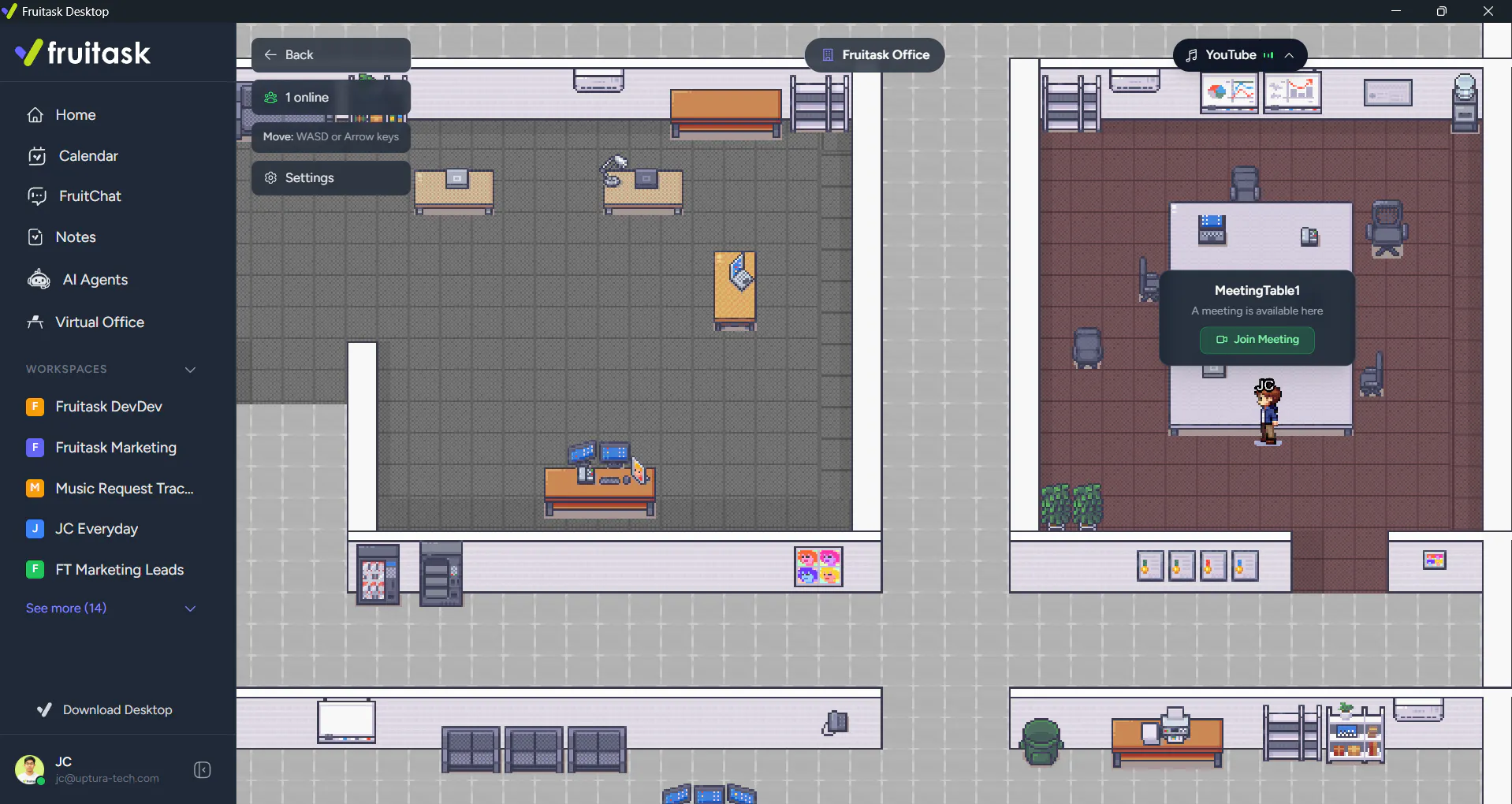The width and height of the screenshot is (1512, 804).
Task: Click the pie chart wall poster
Action: coord(1229,93)
